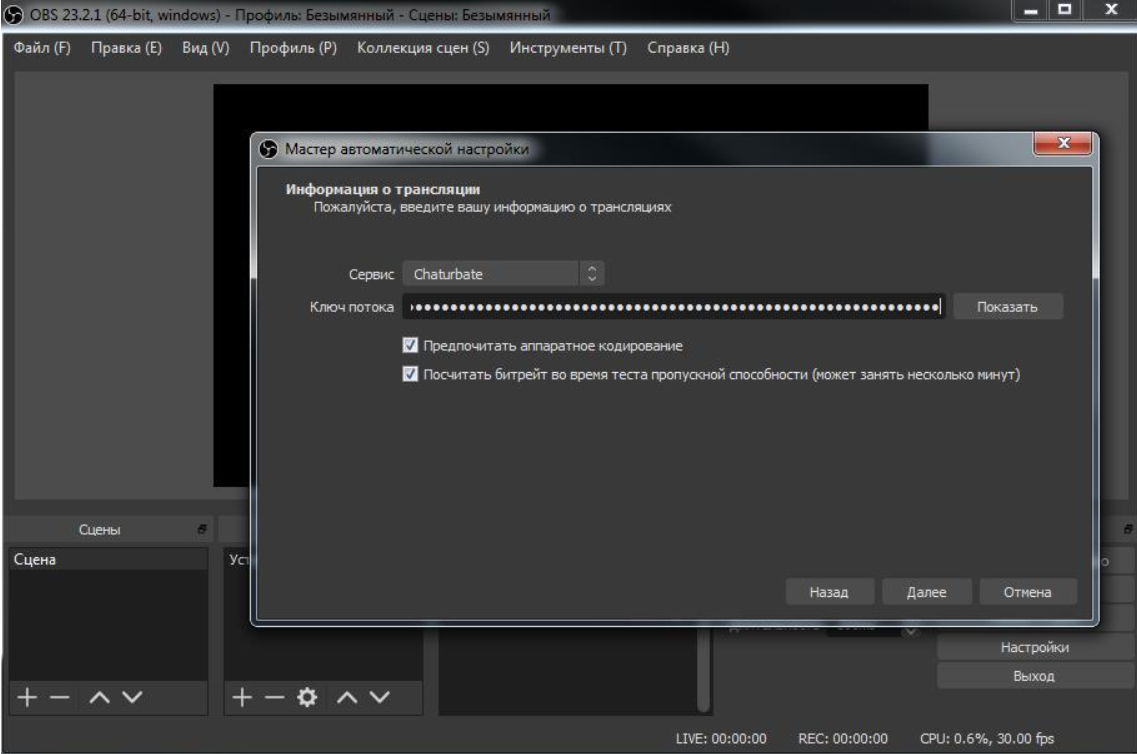The image size is (1137, 754).
Task: Select the Сцена item in scenes list
Action: 108,559
